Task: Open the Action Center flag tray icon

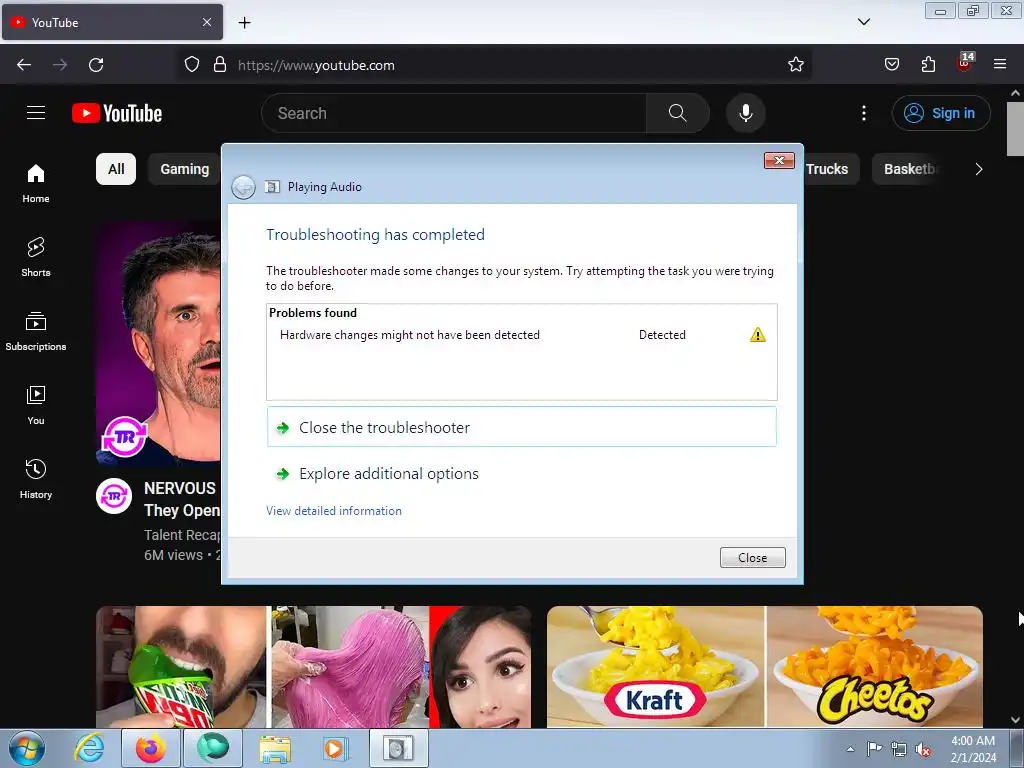Action: tap(874, 748)
